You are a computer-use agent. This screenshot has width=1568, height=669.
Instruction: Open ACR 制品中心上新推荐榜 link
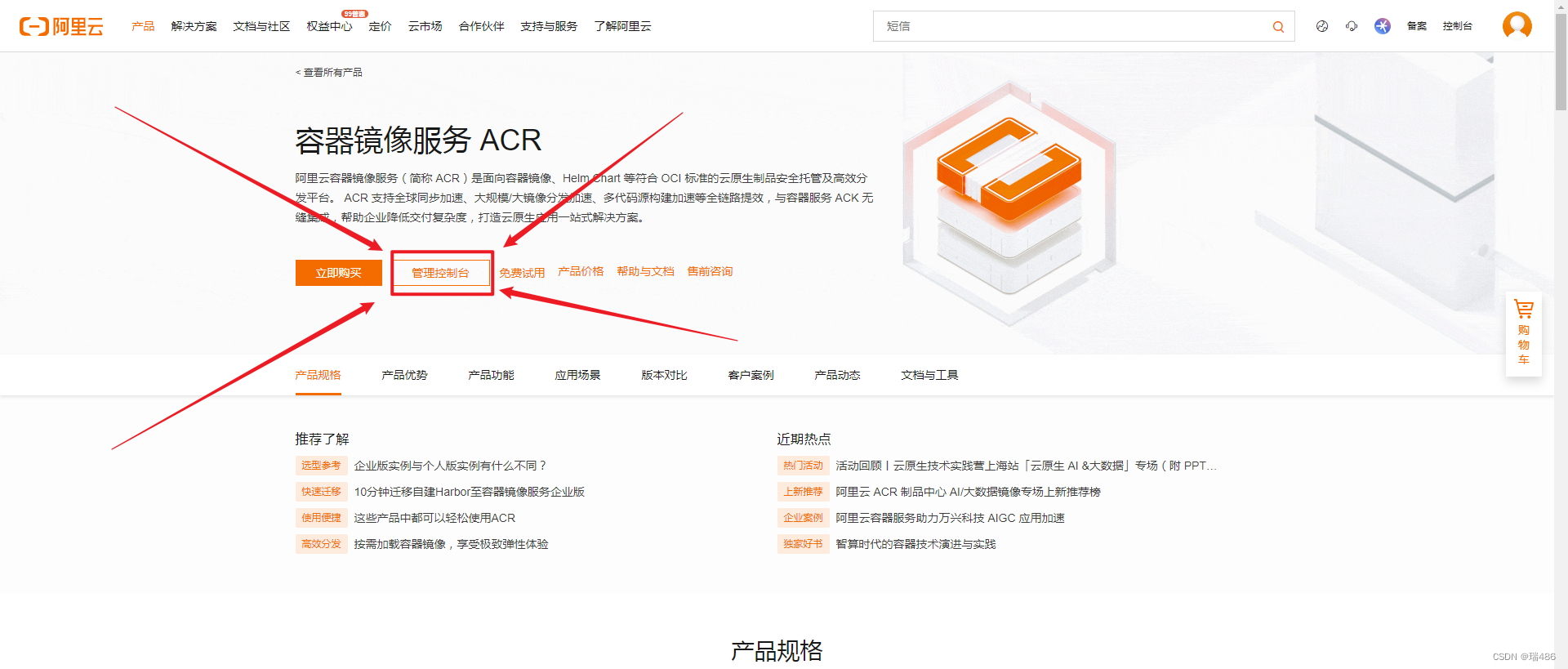coord(968,492)
